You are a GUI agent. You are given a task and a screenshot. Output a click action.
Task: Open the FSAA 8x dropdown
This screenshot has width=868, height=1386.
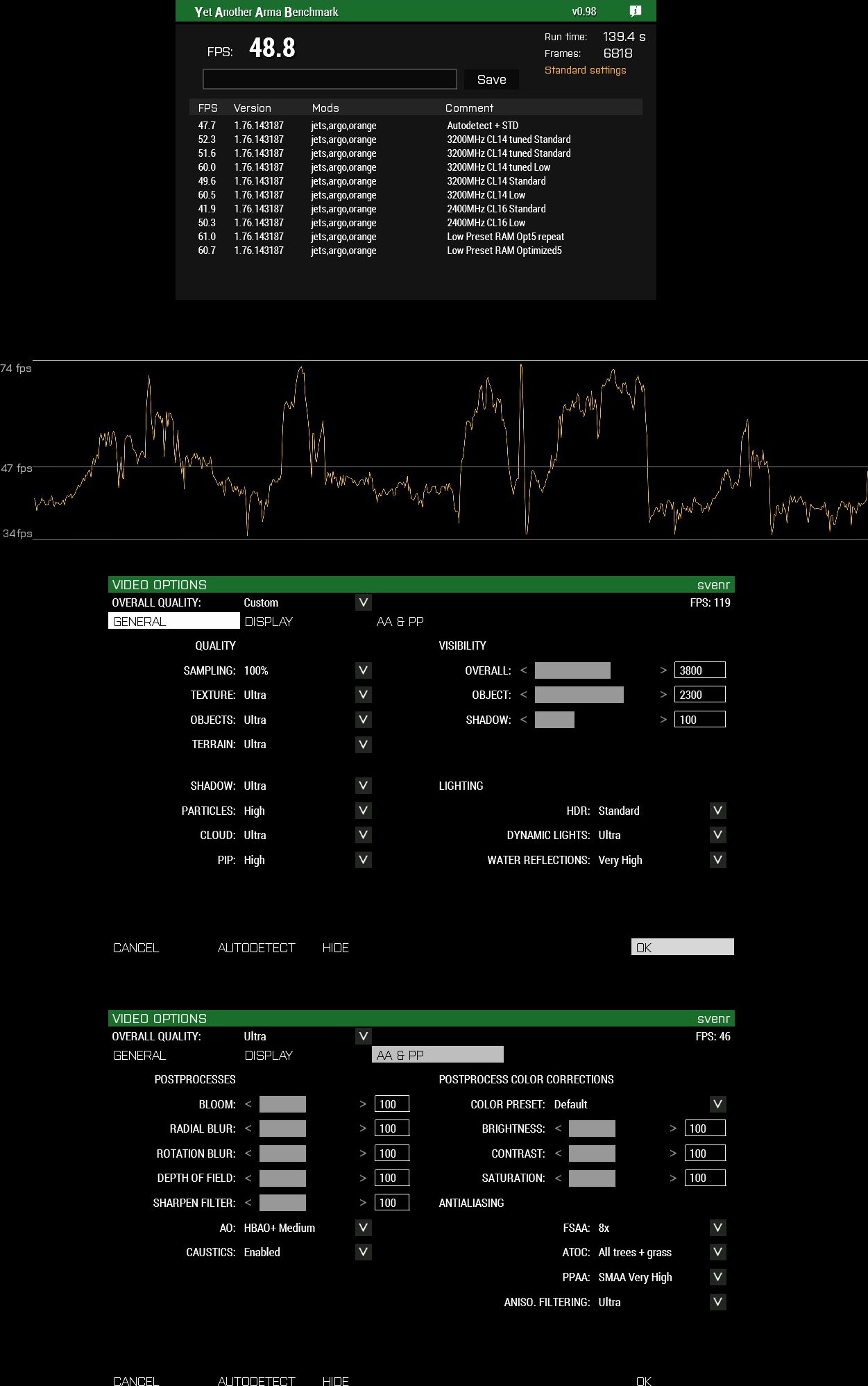click(718, 1228)
